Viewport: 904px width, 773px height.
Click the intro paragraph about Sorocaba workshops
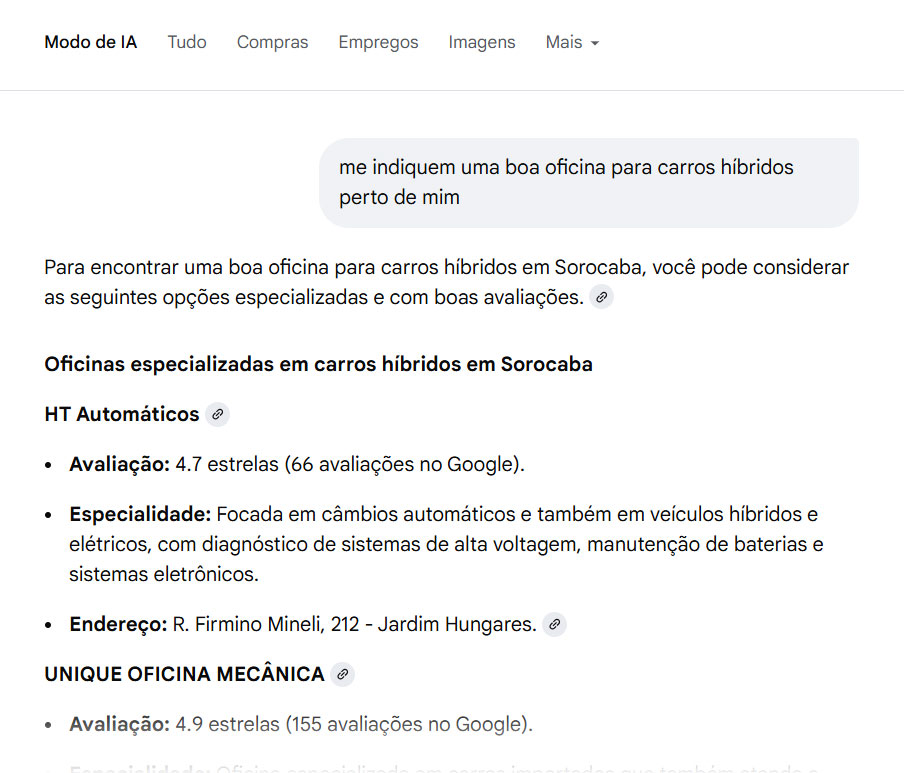445,282
